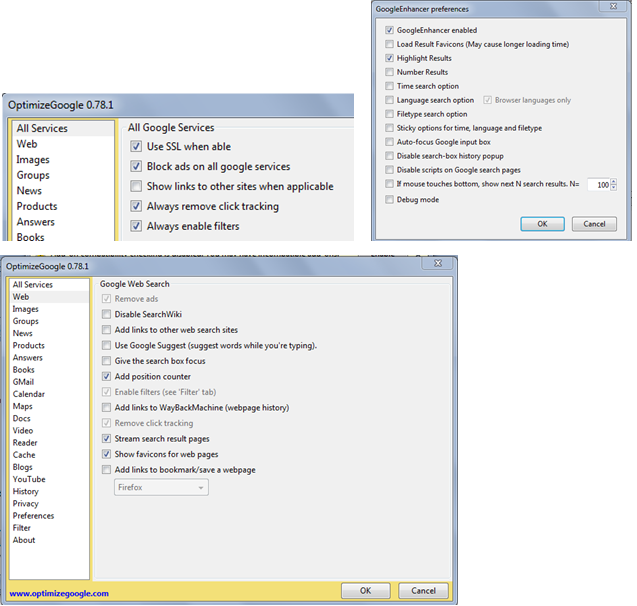This screenshot has width=637, height=606.
Task: Enable Number Results checkbox
Action: [389, 72]
